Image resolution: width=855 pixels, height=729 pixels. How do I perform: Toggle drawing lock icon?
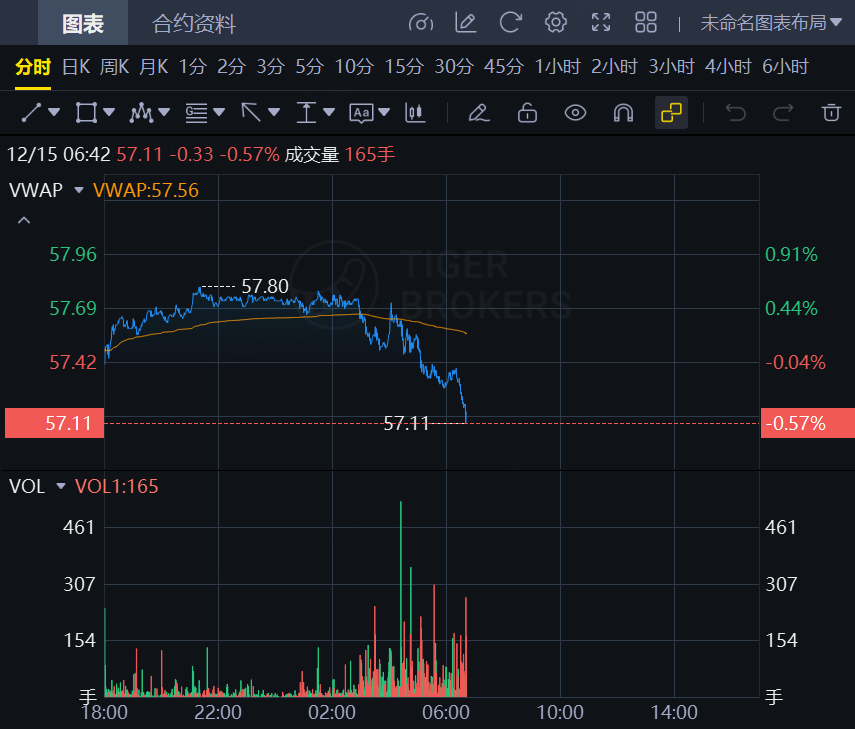coord(527,112)
